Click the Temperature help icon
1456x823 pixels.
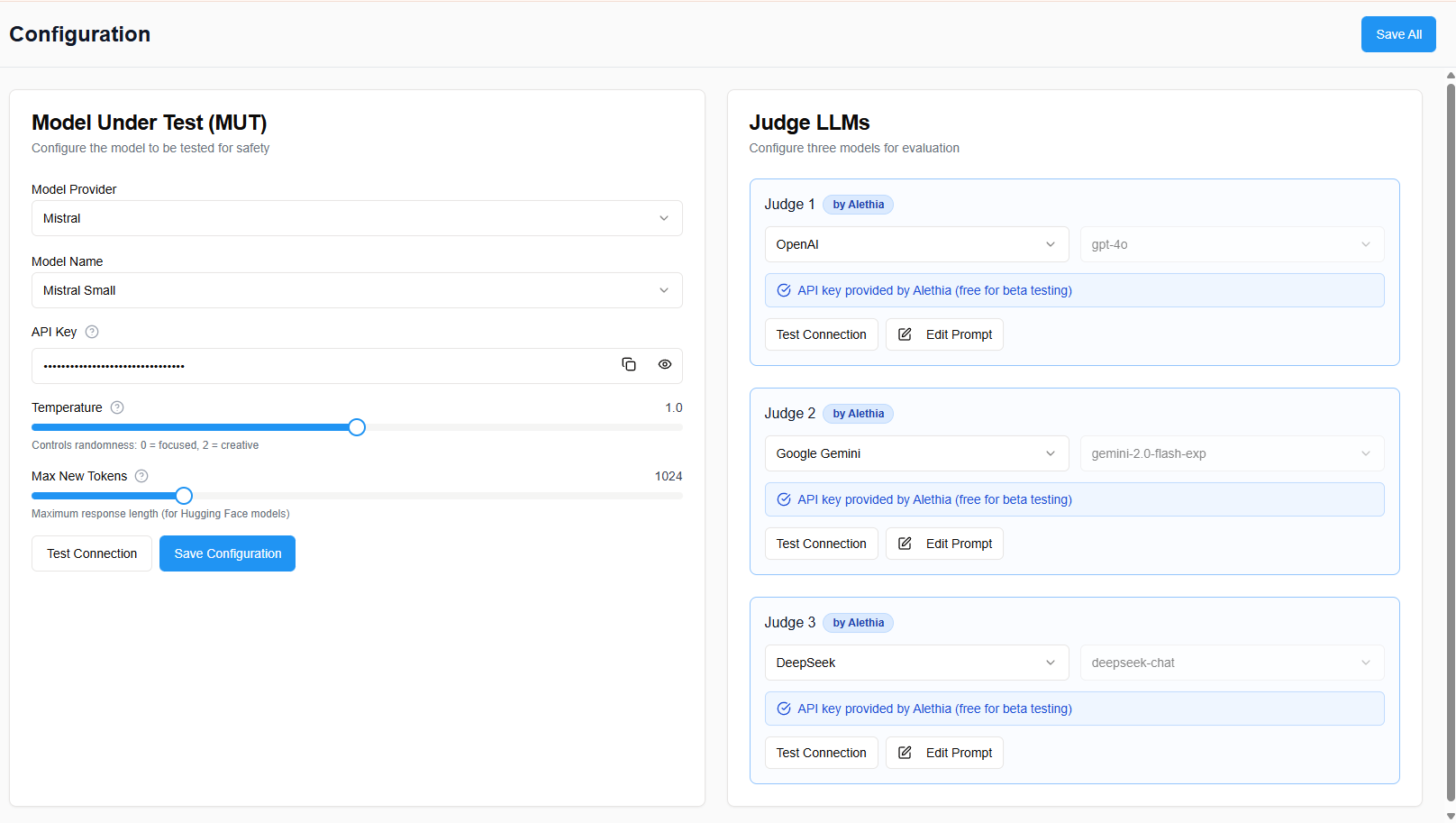(x=117, y=407)
